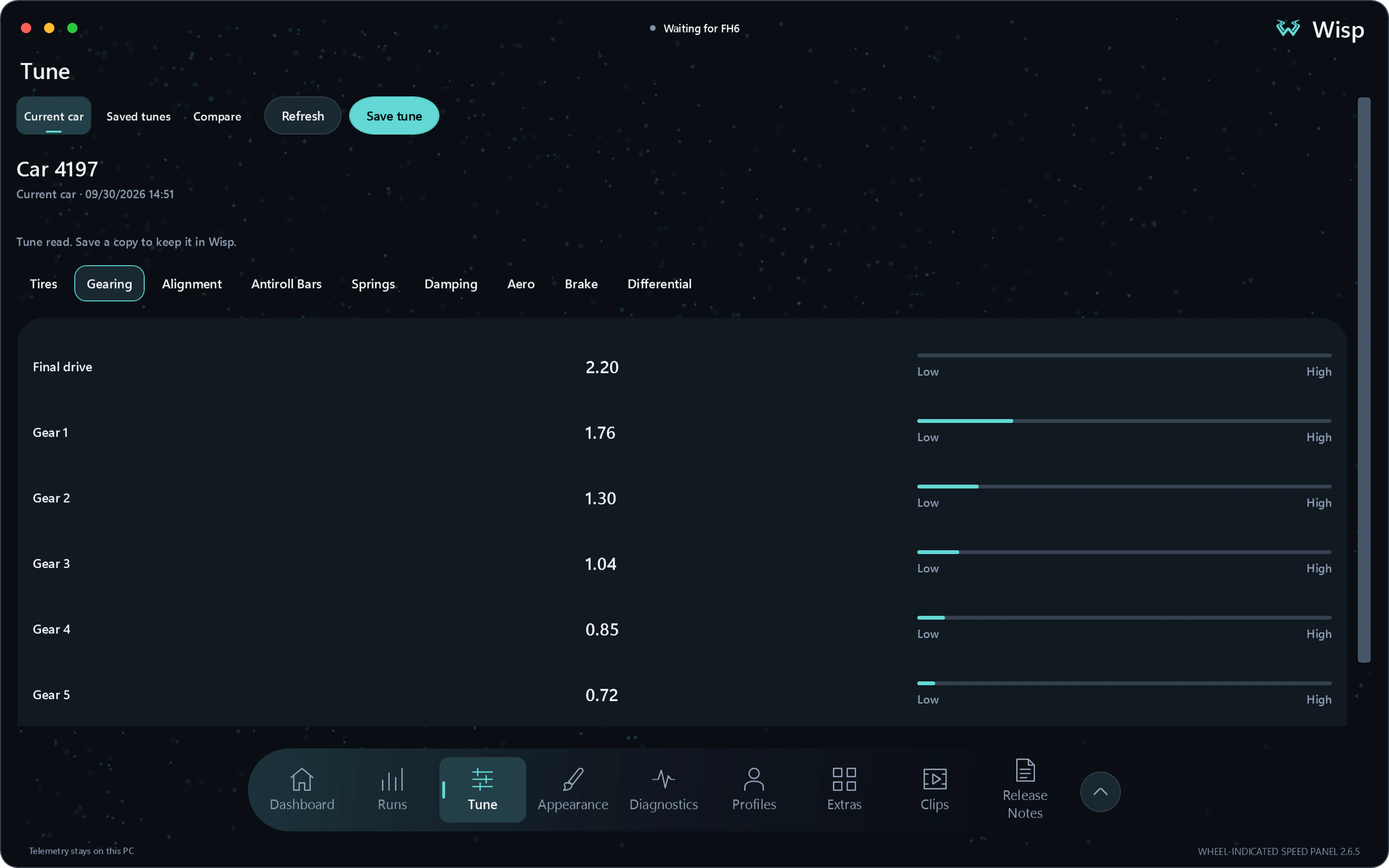Switch to Compare tab

coord(217,116)
